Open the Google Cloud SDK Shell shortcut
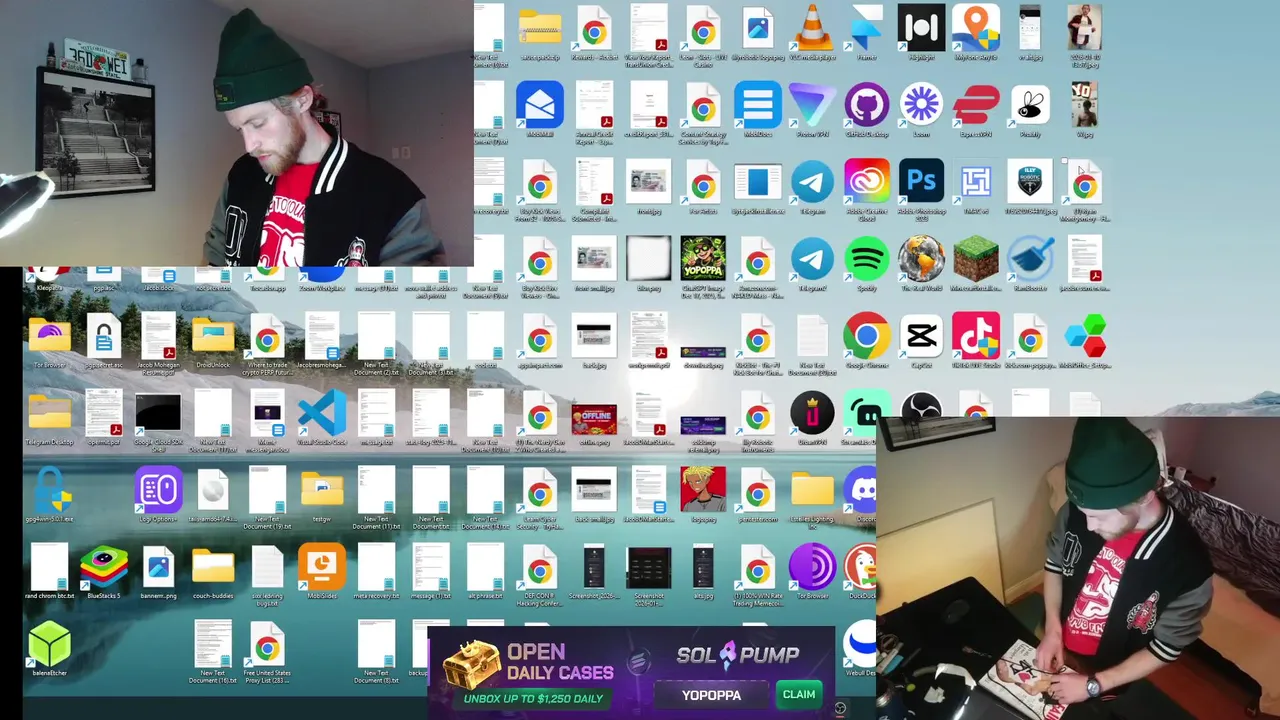The image size is (1280, 720). pyautogui.click(x=158, y=414)
